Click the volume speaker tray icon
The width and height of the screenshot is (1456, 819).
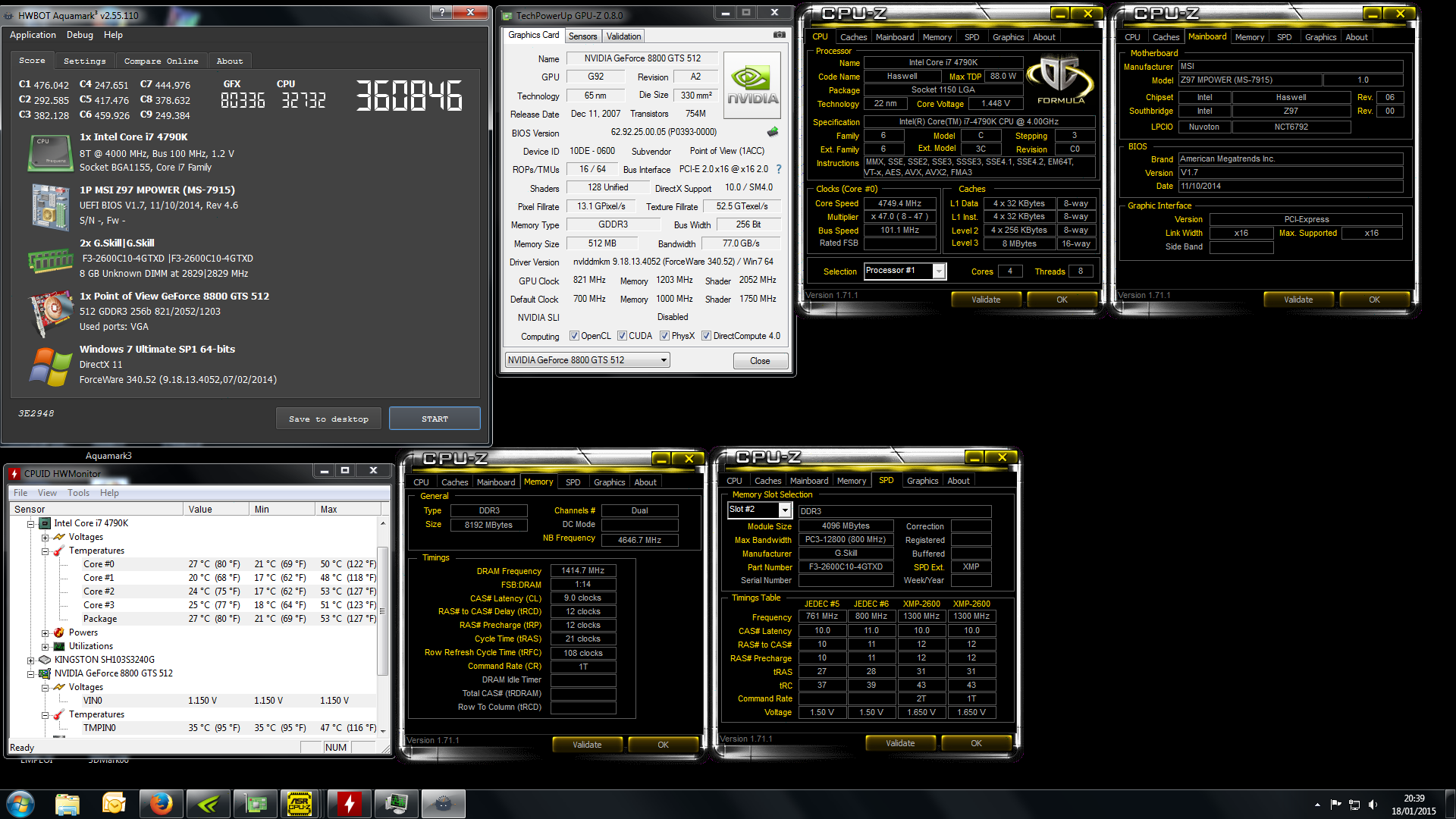tap(1373, 805)
